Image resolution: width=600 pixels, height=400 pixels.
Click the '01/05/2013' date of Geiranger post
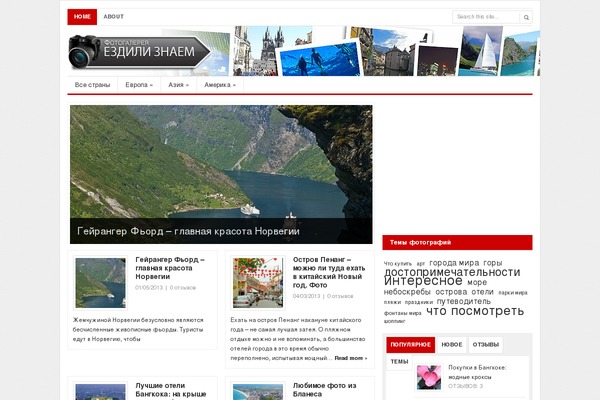tap(149, 288)
